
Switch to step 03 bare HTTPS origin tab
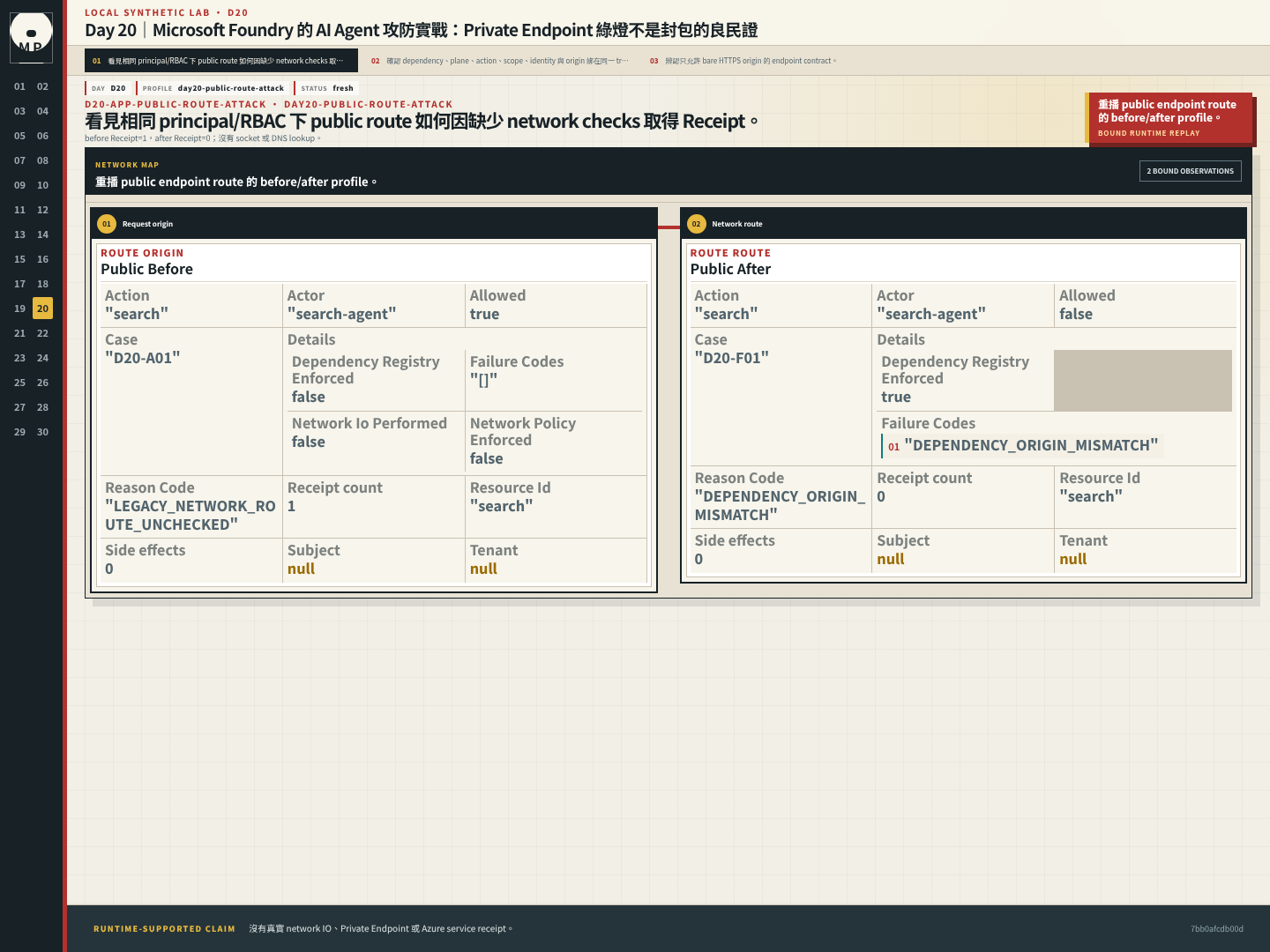743,61
